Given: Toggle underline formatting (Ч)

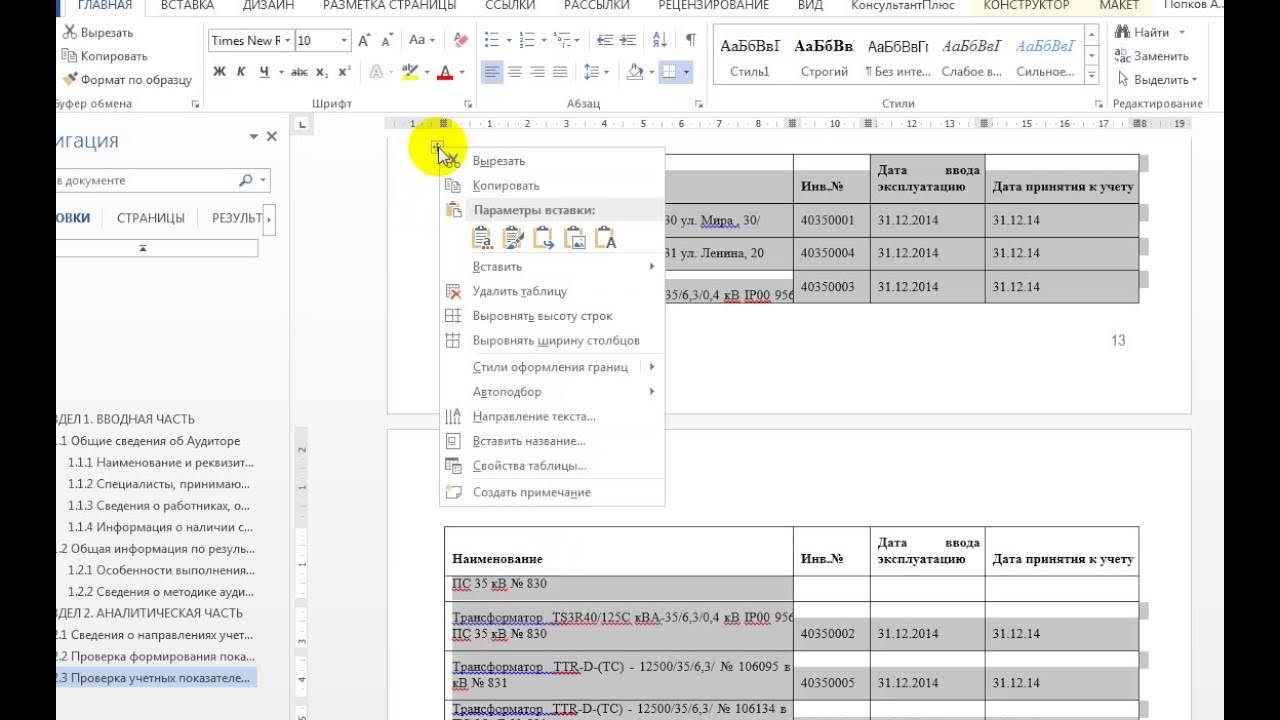Looking at the screenshot, I should tap(264, 72).
